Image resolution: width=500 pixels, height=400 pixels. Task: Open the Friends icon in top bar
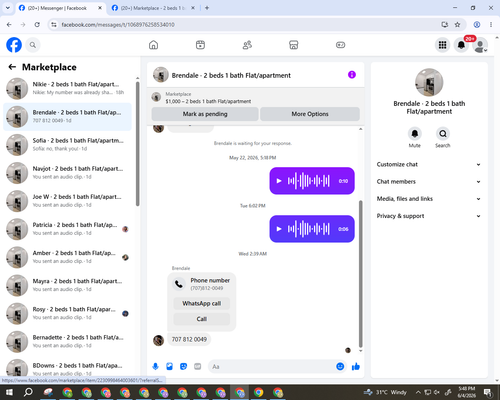pyautogui.click(x=247, y=45)
